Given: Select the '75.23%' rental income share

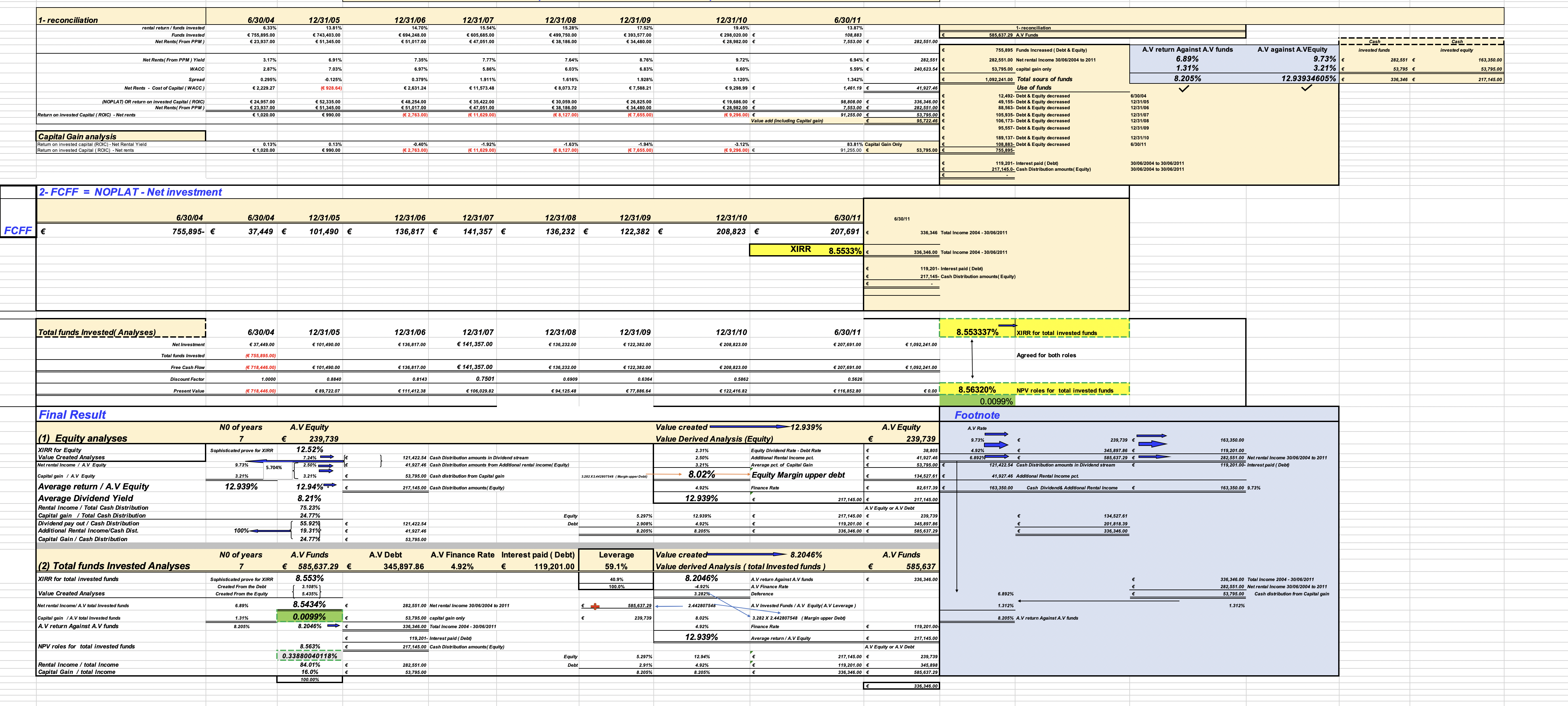Looking at the screenshot, I should (x=309, y=507).
